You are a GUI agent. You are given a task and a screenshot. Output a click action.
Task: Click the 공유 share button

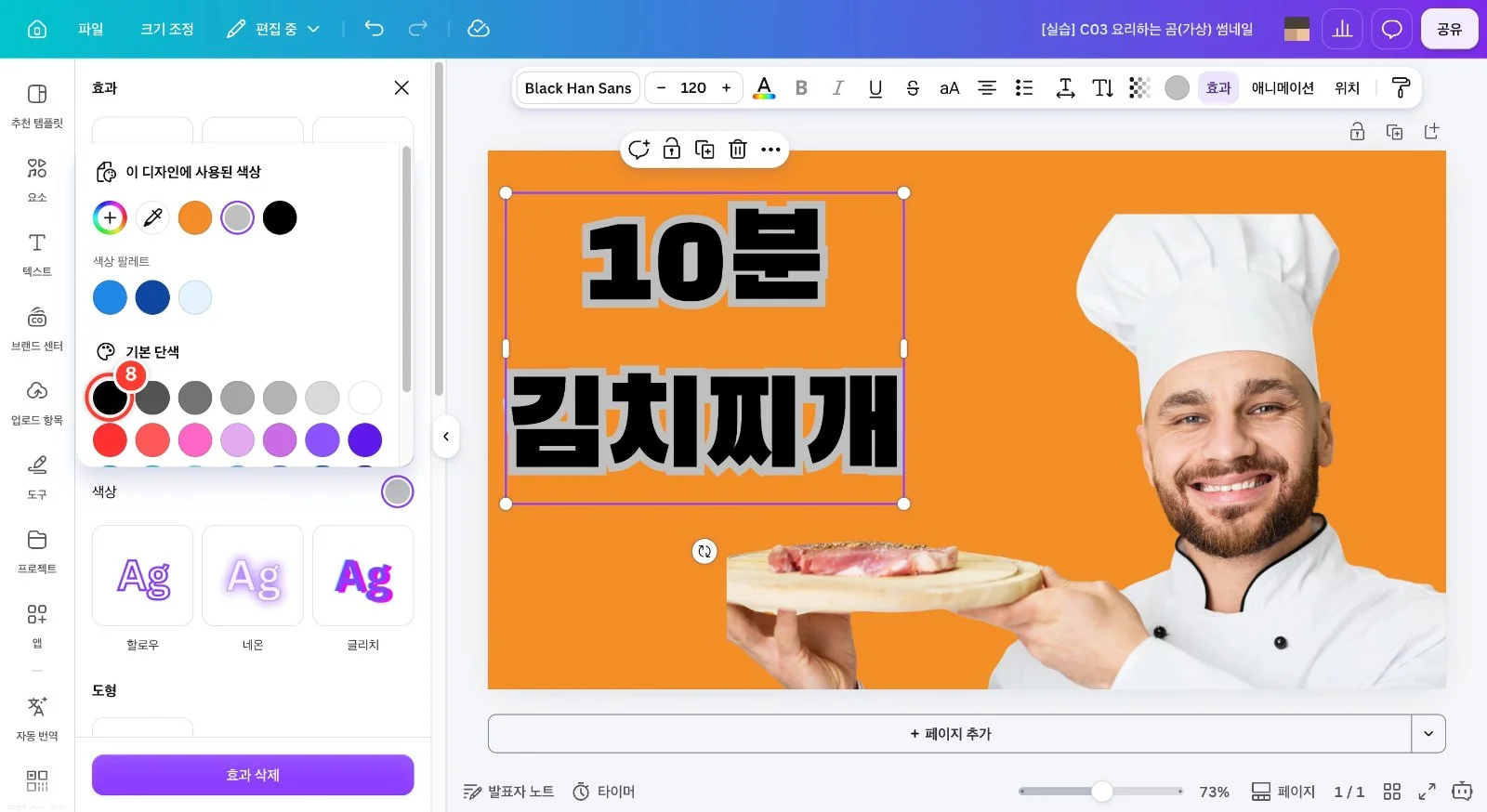1450,29
